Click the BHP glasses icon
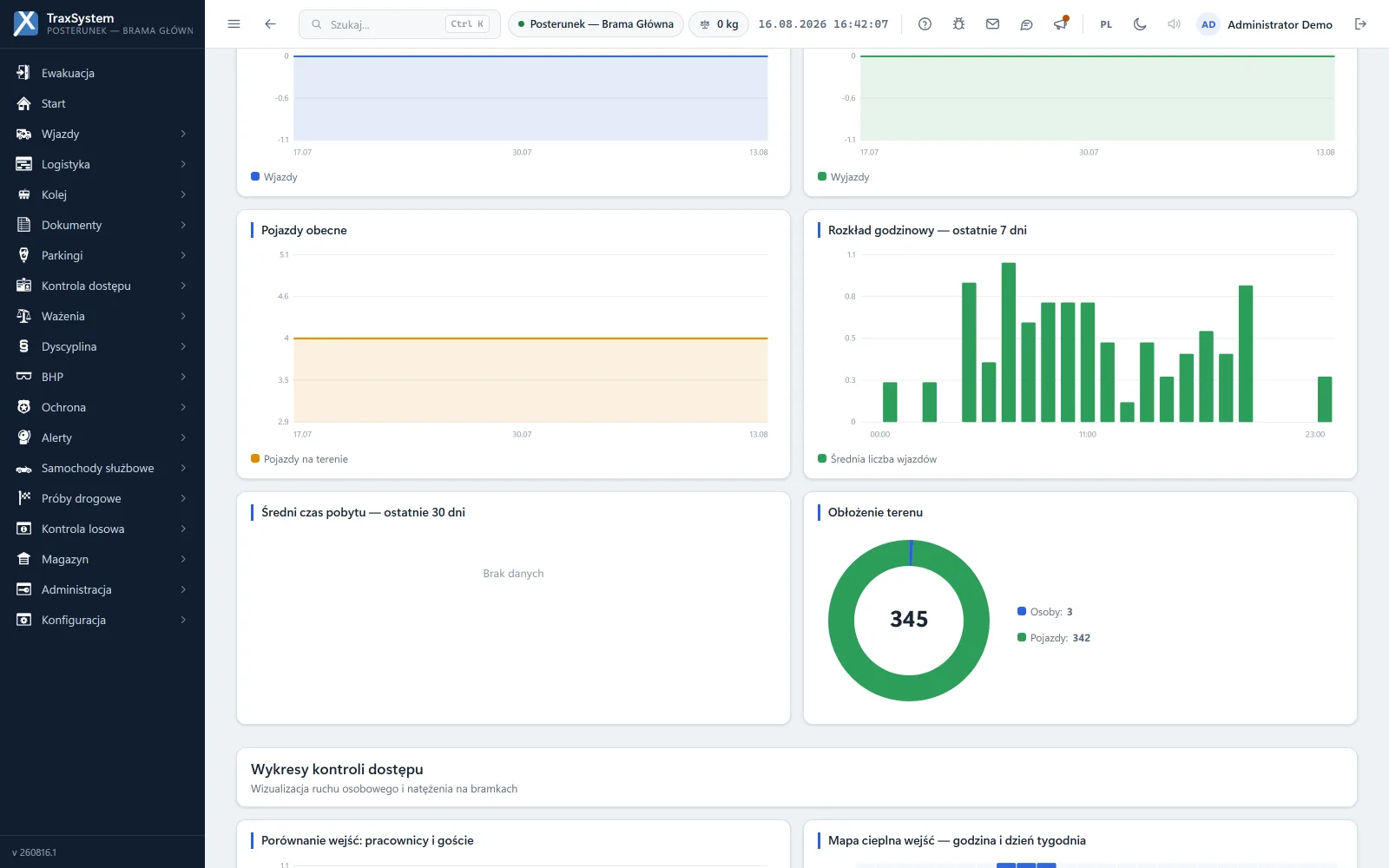 point(23,377)
